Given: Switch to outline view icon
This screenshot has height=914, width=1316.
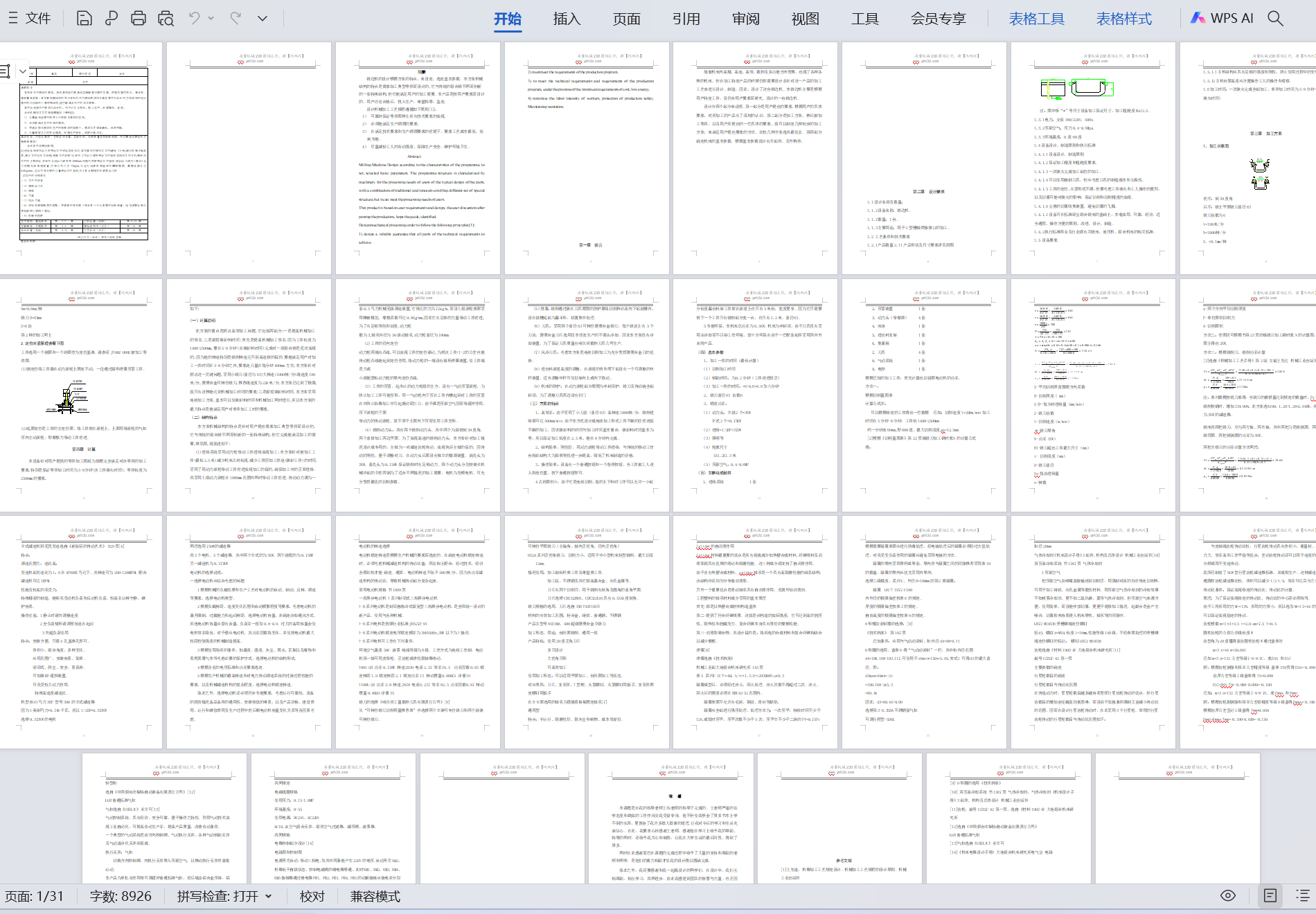Looking at the screenshot, I should click(x=1302, y=896).
